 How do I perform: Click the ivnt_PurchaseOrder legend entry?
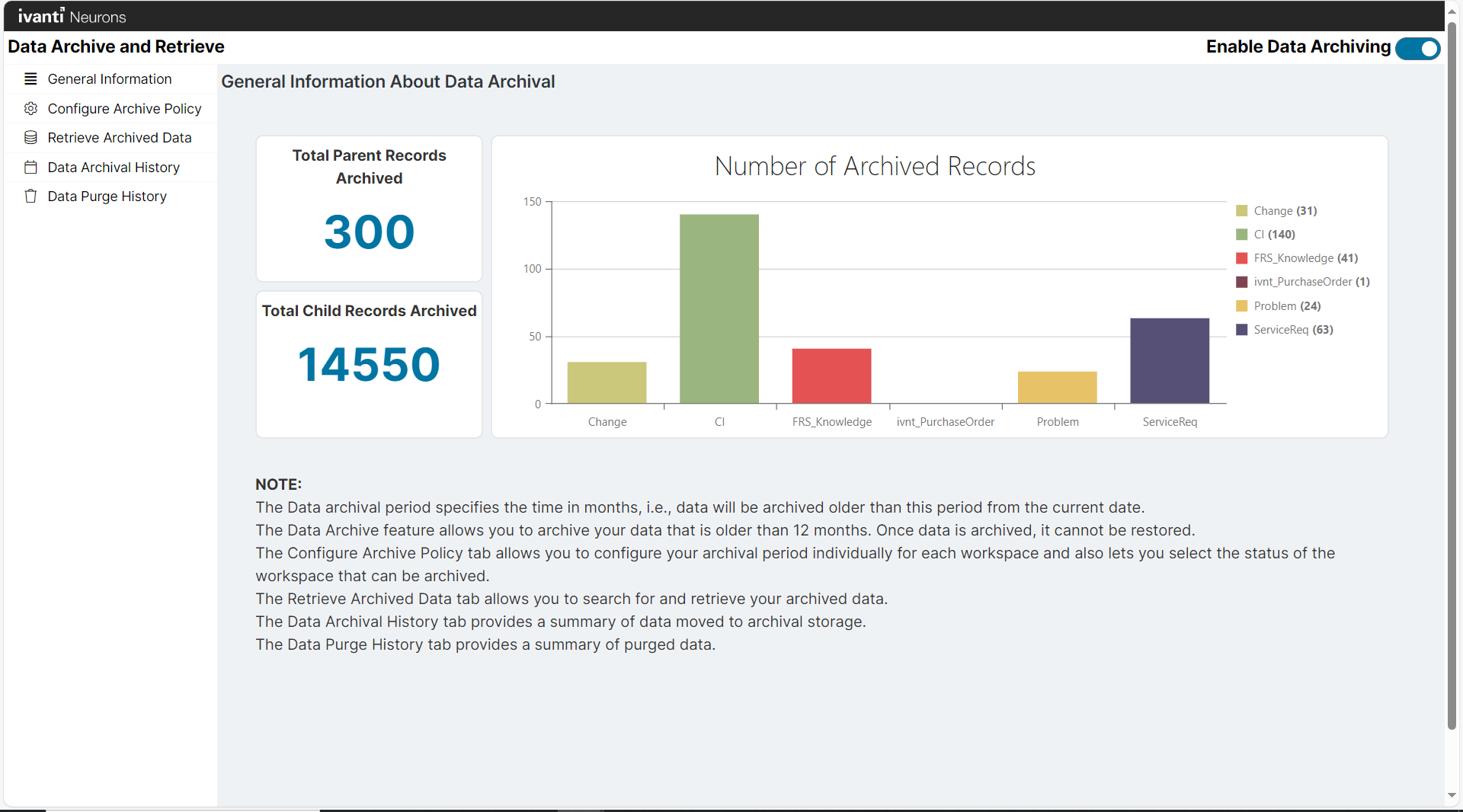click(x=1303, y=282)
